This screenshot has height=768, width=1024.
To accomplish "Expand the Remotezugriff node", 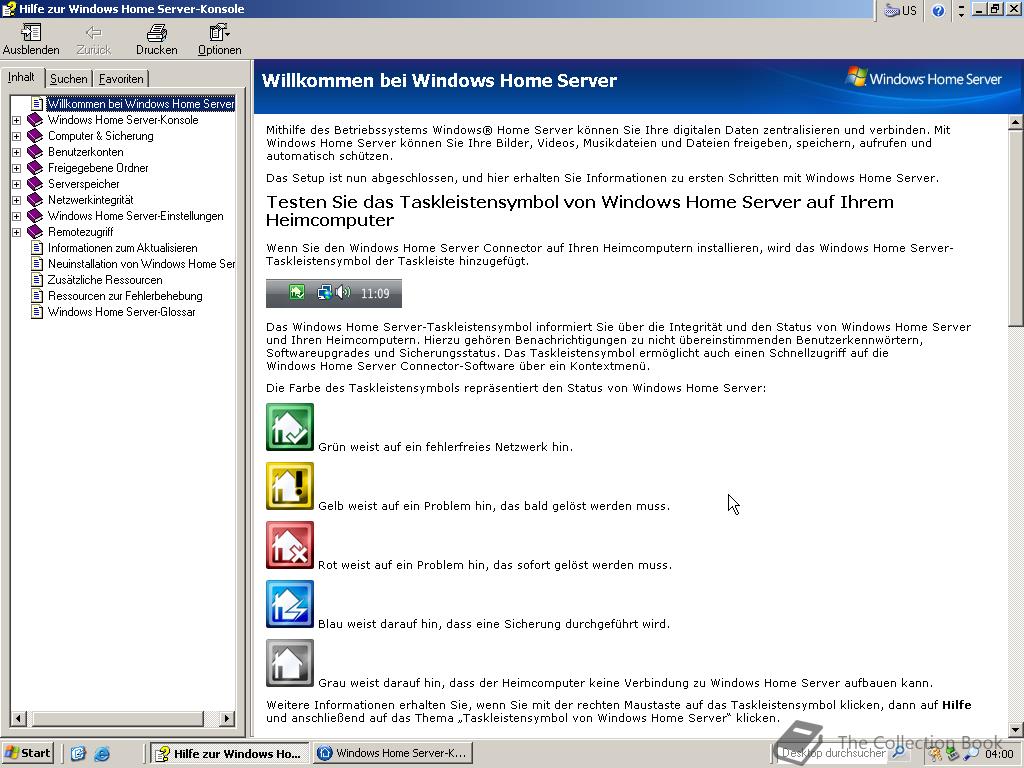I will click(17, 232).
